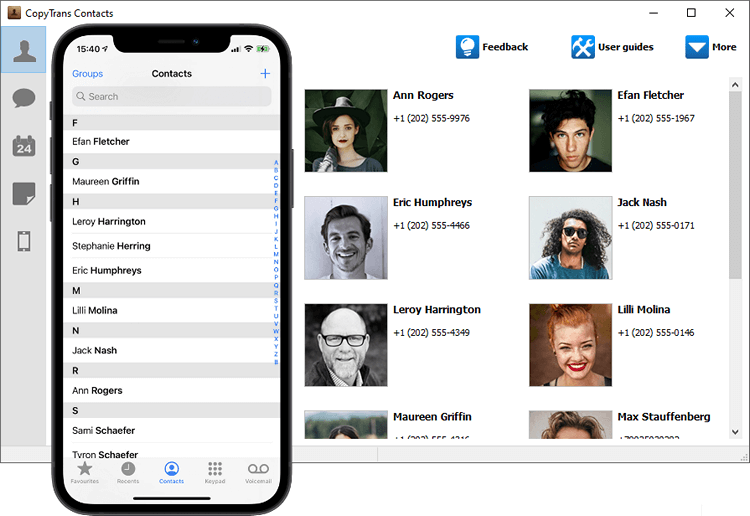This screenshot has height=516, width=750.
Task: Open the Messages speech bubble section
Action: (x=23, y=98)
